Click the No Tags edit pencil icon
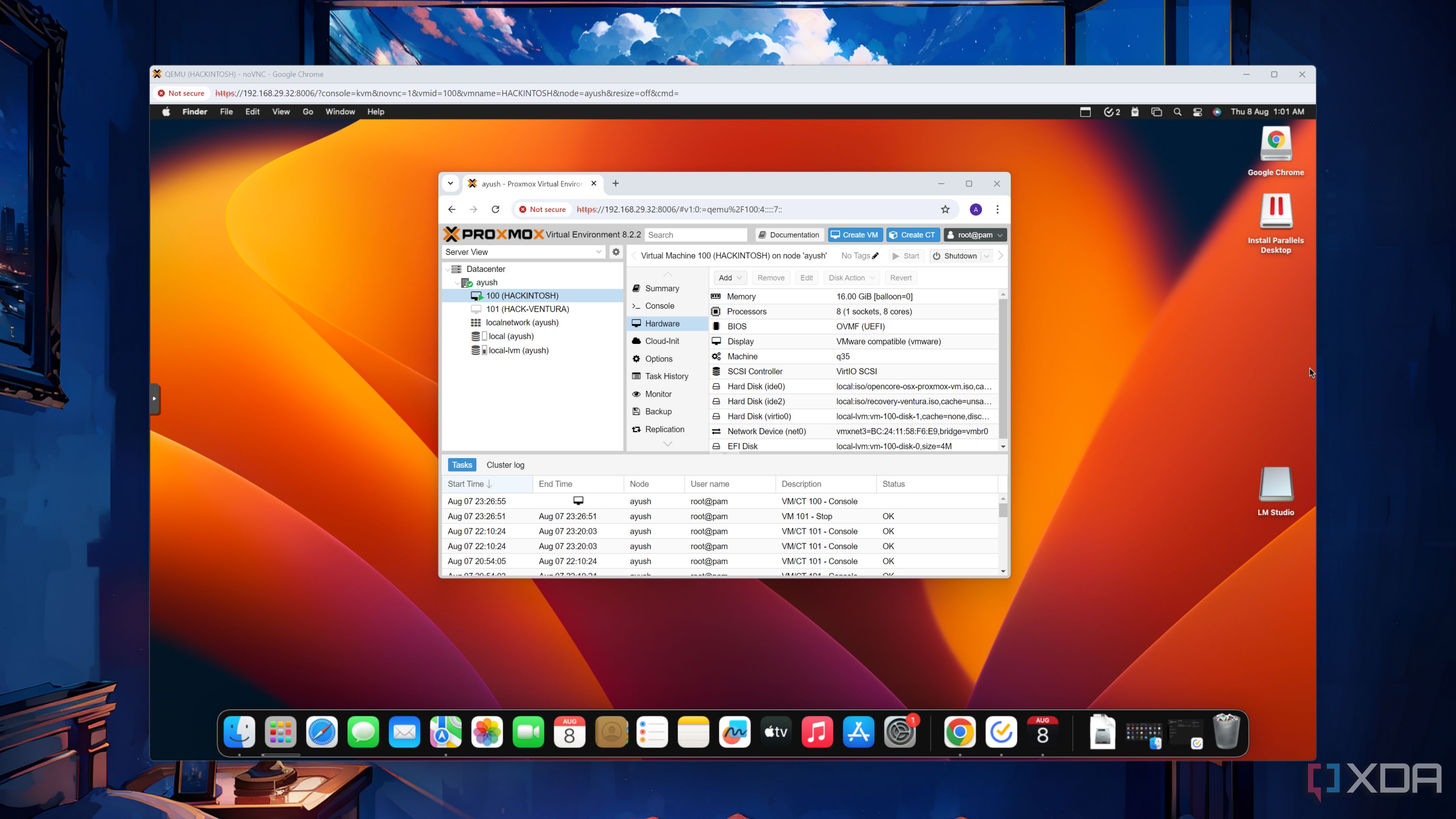 pyautogui.click(x=875, y=256)
